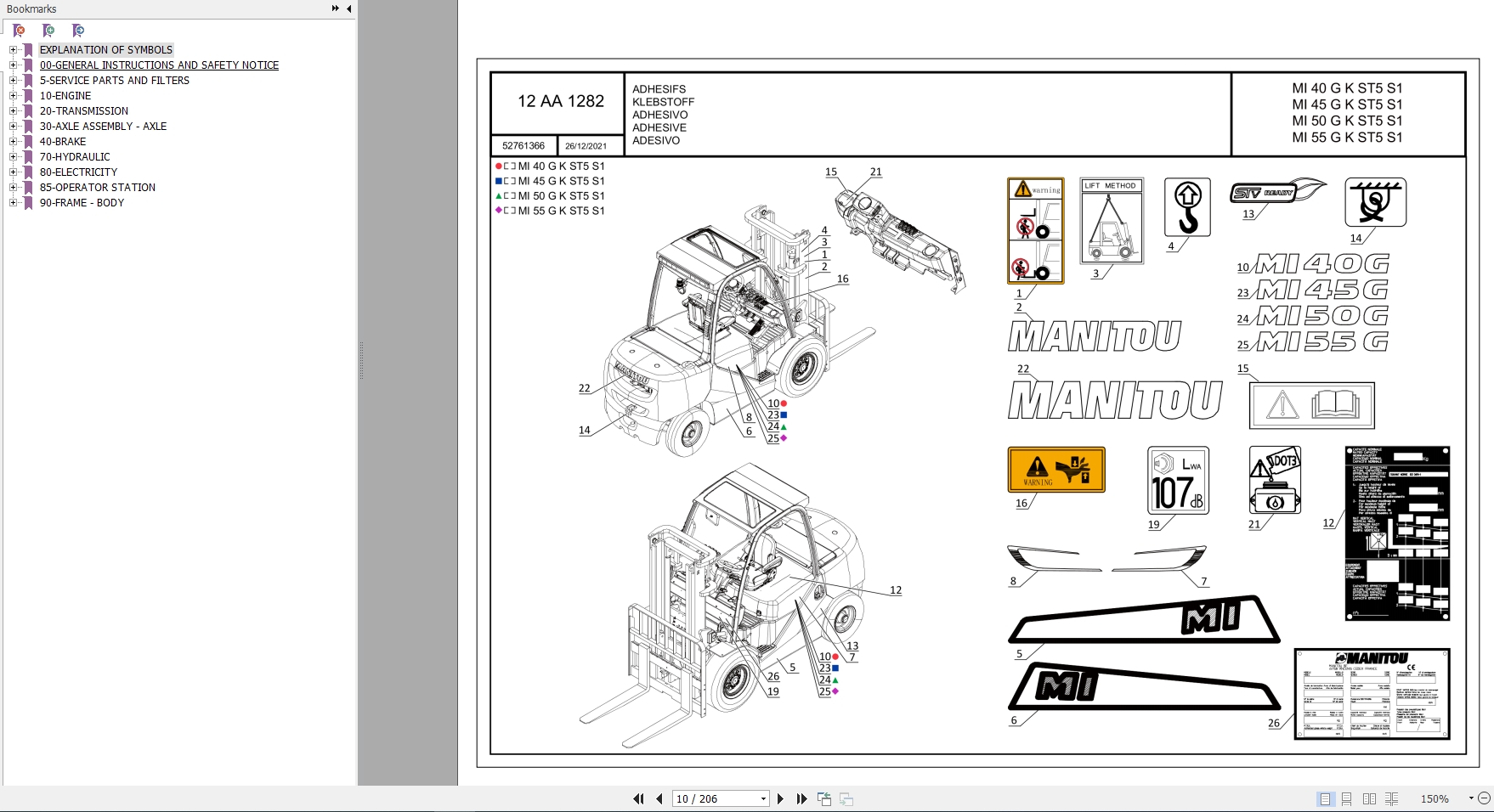Switch to two-page facing view
The image size is (1494, 812).
(1369, 798)
